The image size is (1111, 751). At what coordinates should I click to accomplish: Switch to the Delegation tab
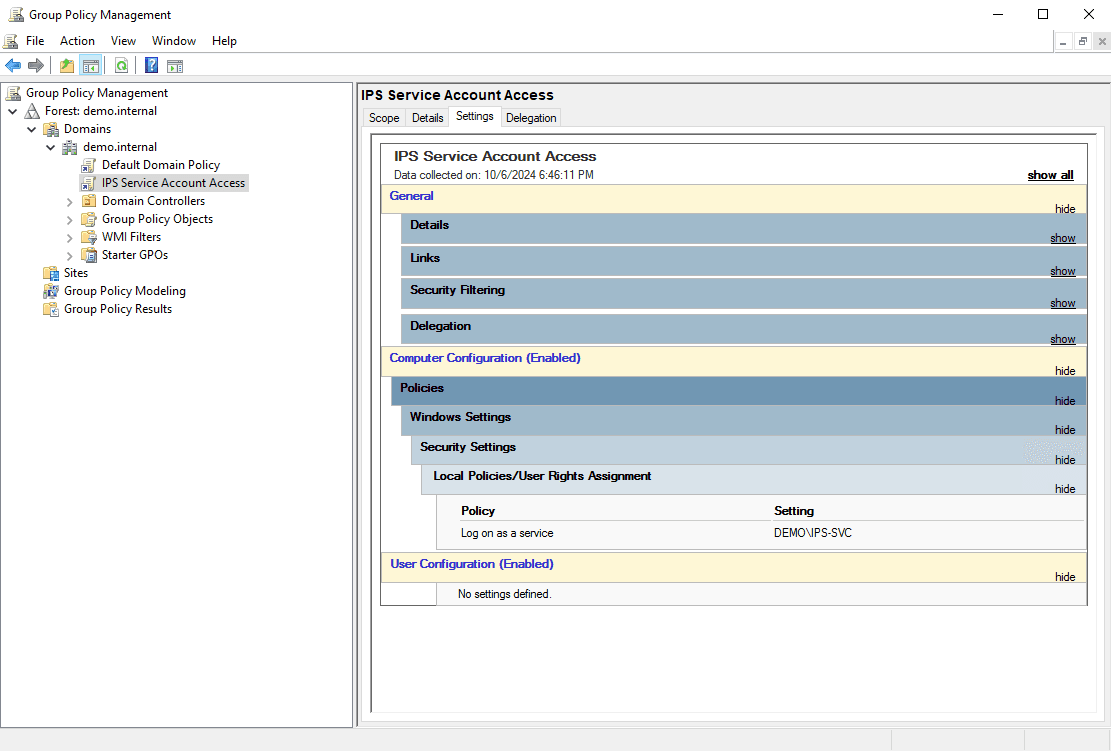pos(531,117)
